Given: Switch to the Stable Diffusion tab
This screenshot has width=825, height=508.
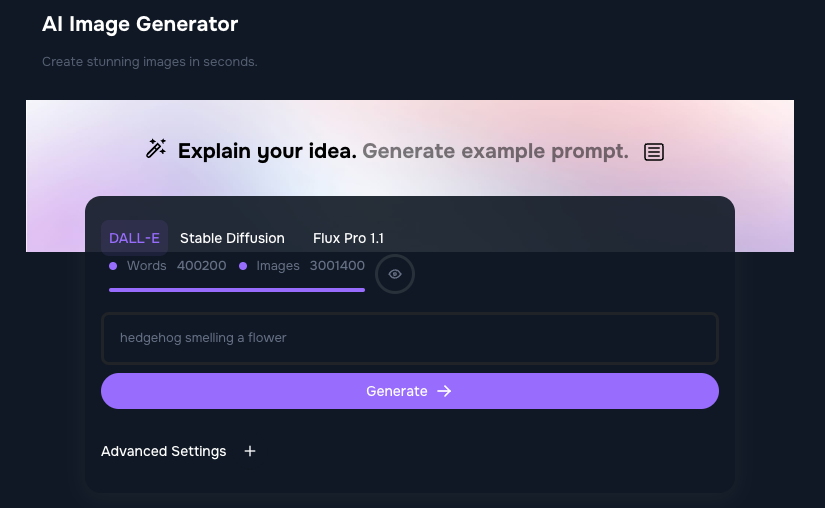Looking at the screenshot, I should click(232, 238).
